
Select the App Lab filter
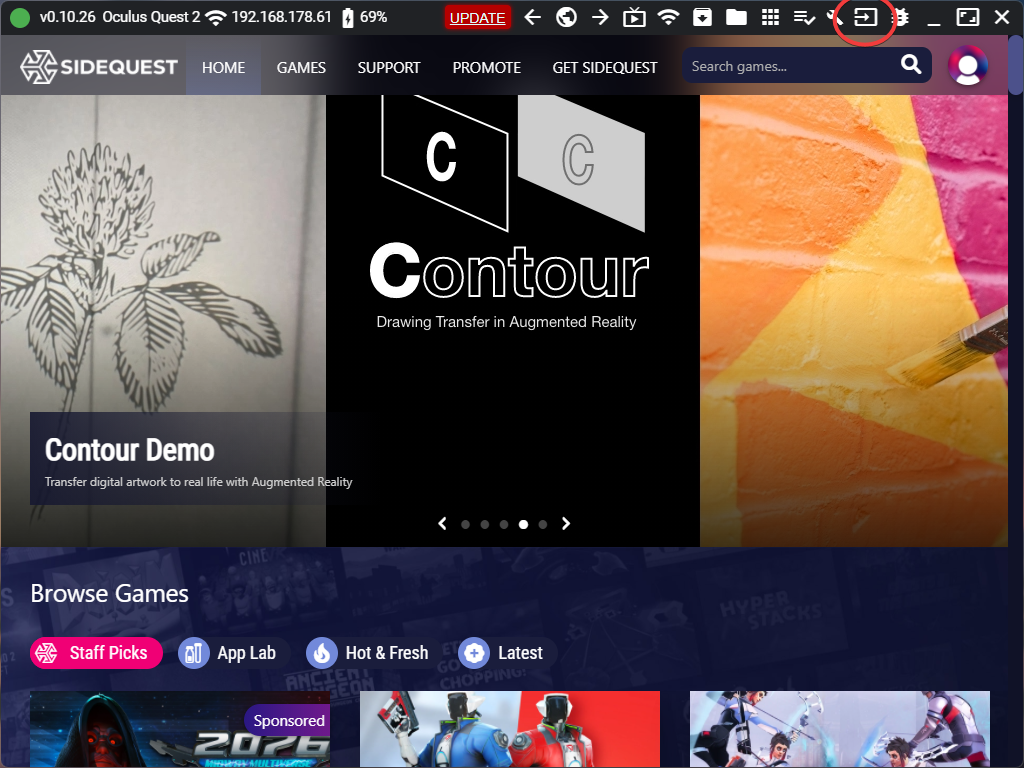[234, 652]
